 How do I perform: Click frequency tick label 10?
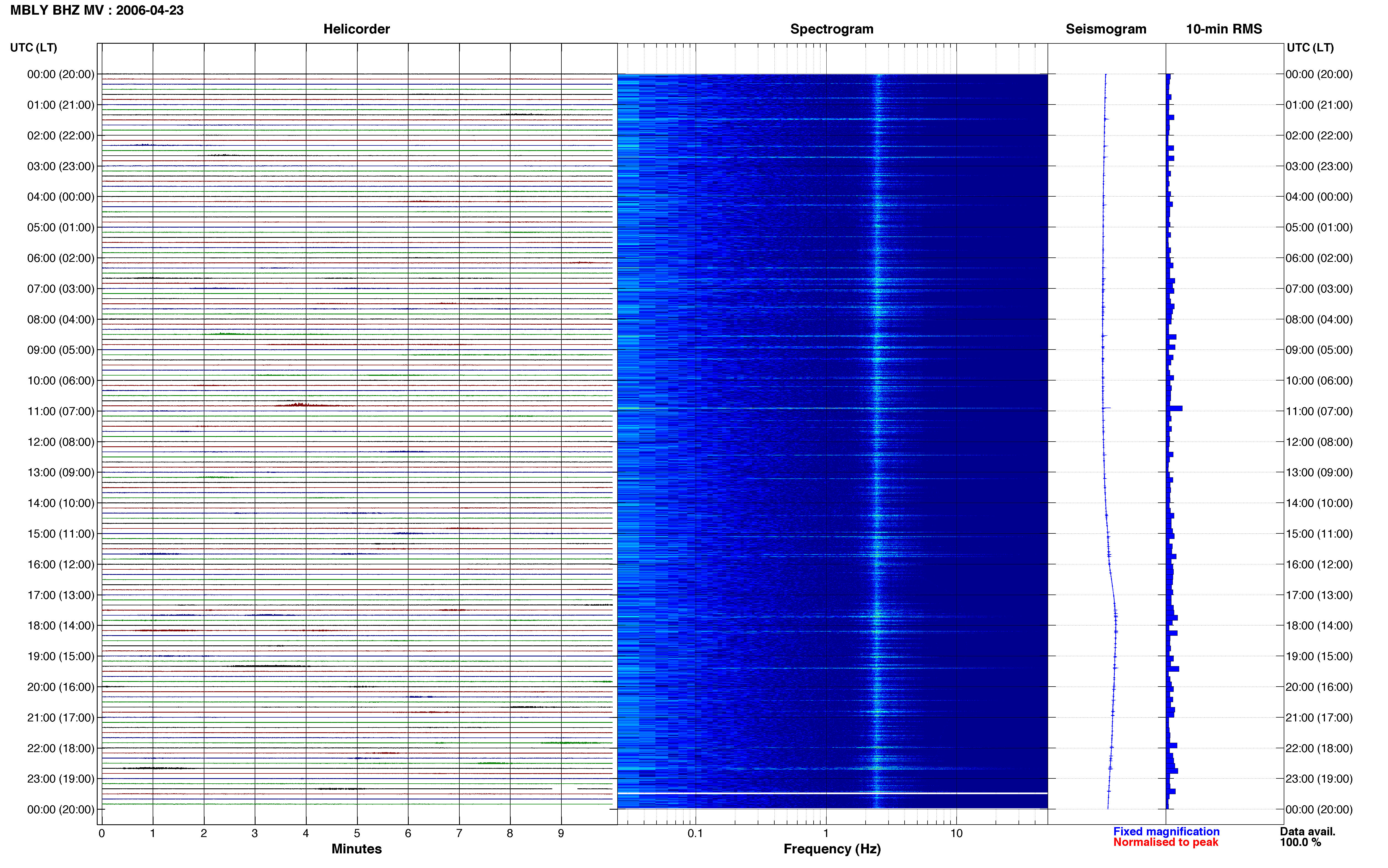coord(956,833)
